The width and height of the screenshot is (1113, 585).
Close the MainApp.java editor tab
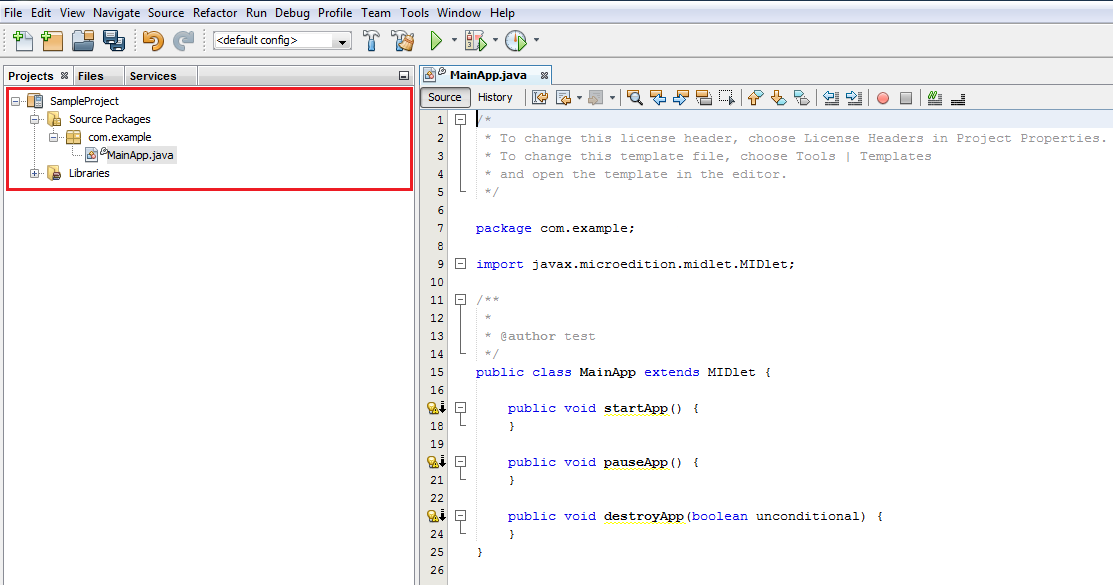point(544,75)
